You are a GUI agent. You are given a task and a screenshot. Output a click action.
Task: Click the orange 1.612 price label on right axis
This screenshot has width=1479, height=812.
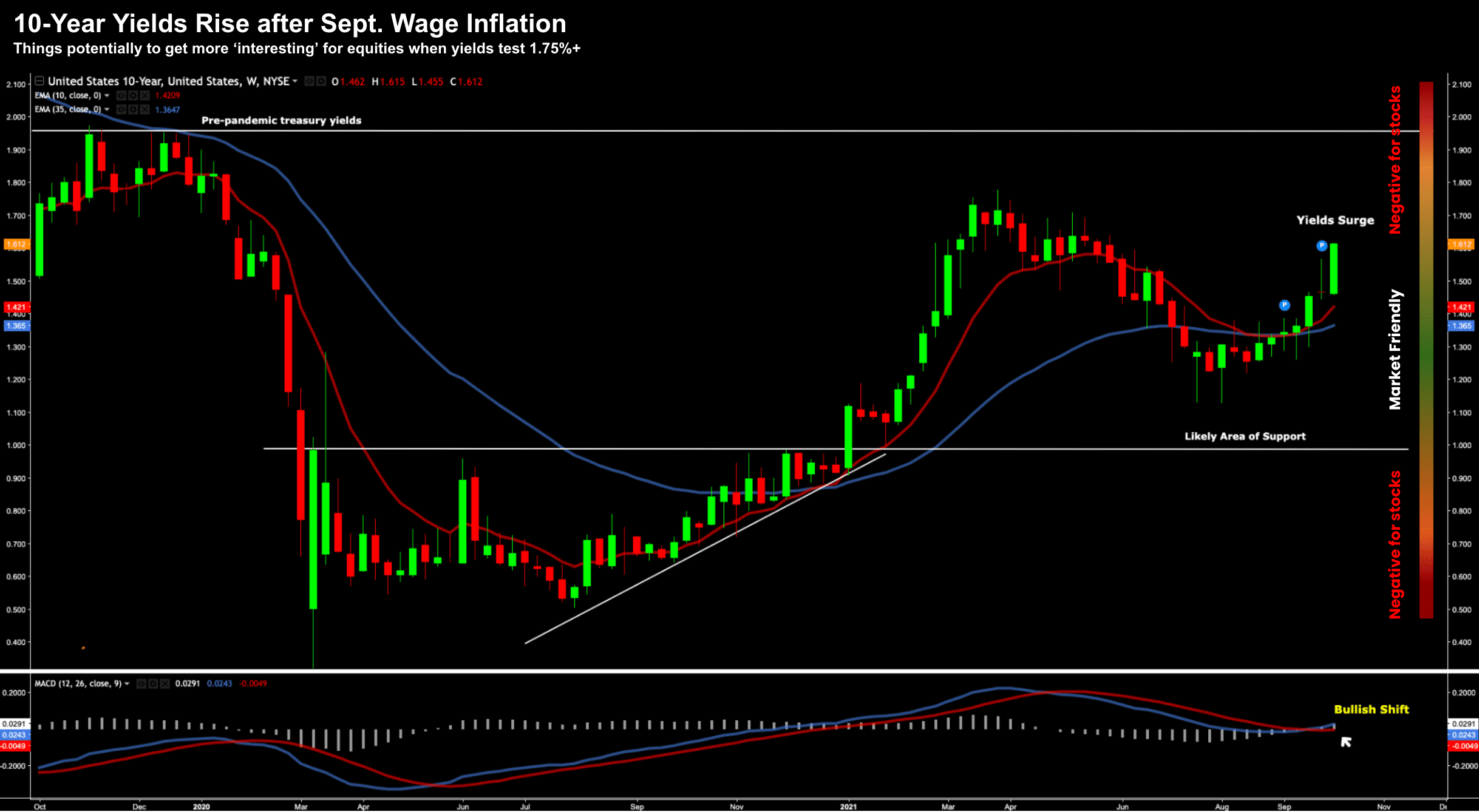coord(1461,245)
